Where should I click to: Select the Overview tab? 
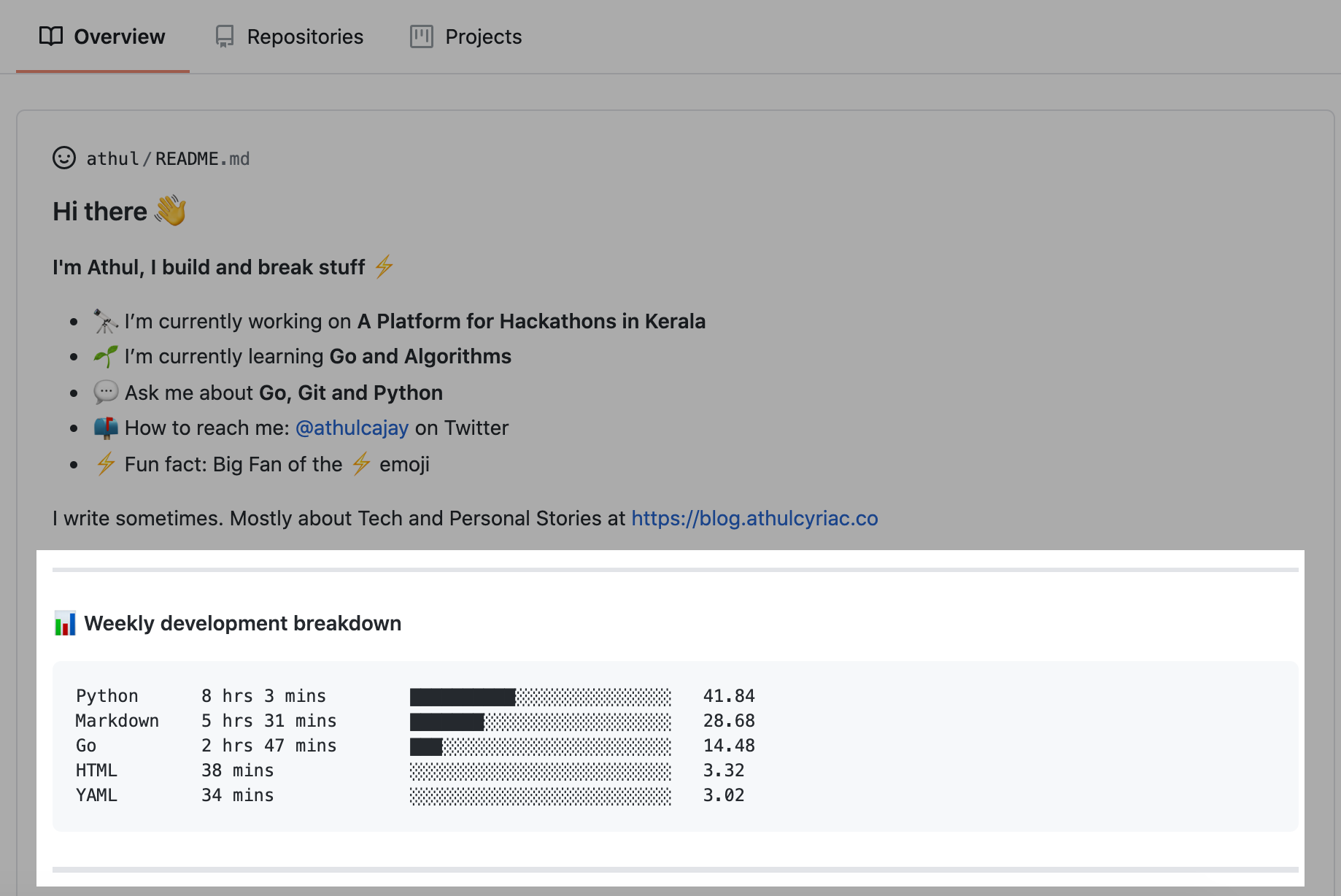pos(118,36)
